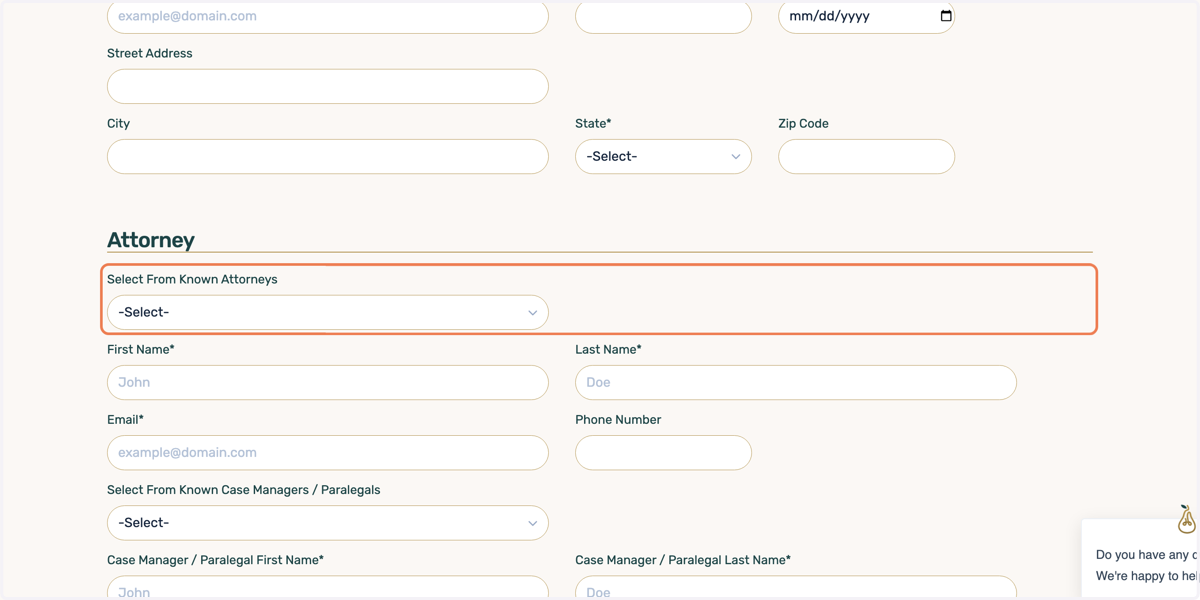Open Select From Known Case Managers dropdown
Image resolution: width=1200 pixels, height=600 pixels.
click(x=328, y=523)
